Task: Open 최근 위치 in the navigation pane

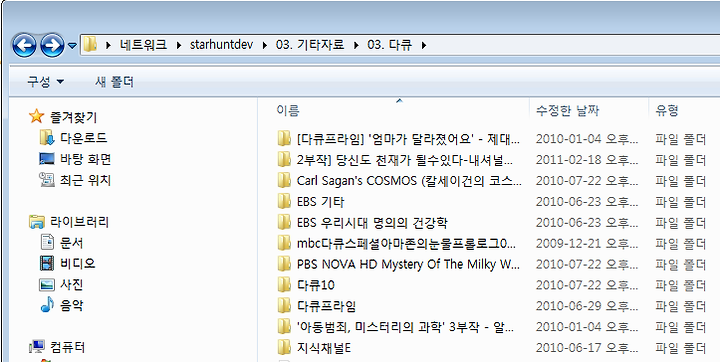Action: (85, 181)
